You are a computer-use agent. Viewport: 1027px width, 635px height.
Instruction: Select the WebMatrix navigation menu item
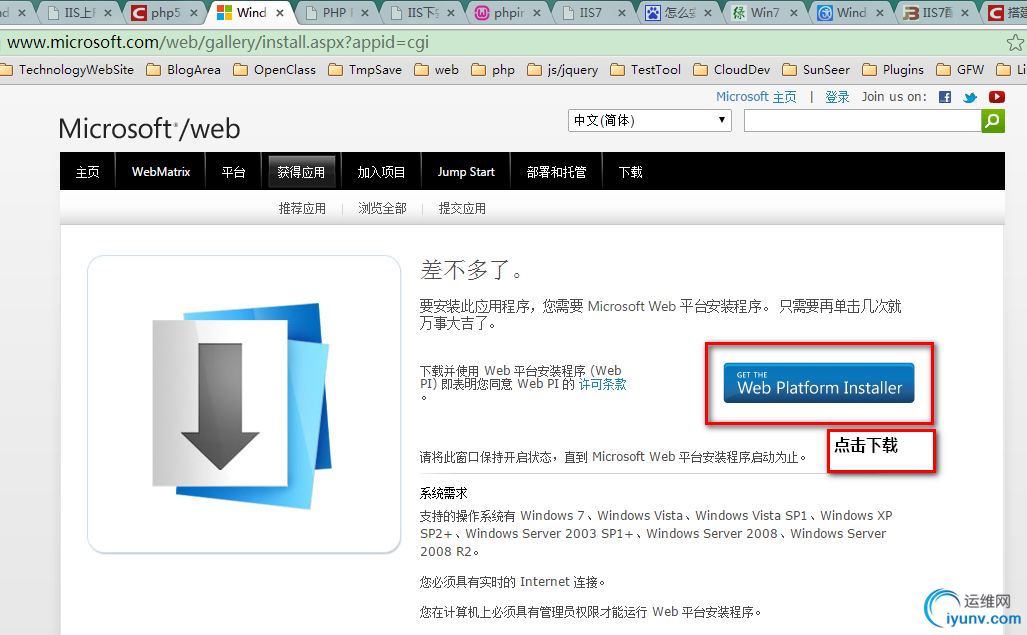[159, 171]
